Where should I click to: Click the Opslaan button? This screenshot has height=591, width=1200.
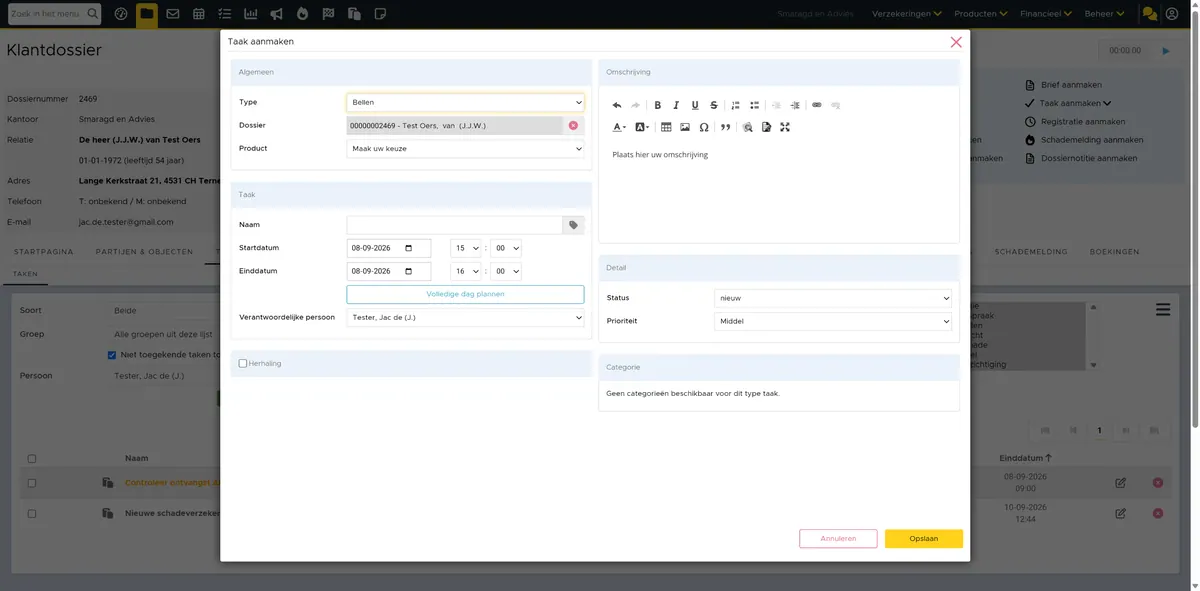(924, 539)
